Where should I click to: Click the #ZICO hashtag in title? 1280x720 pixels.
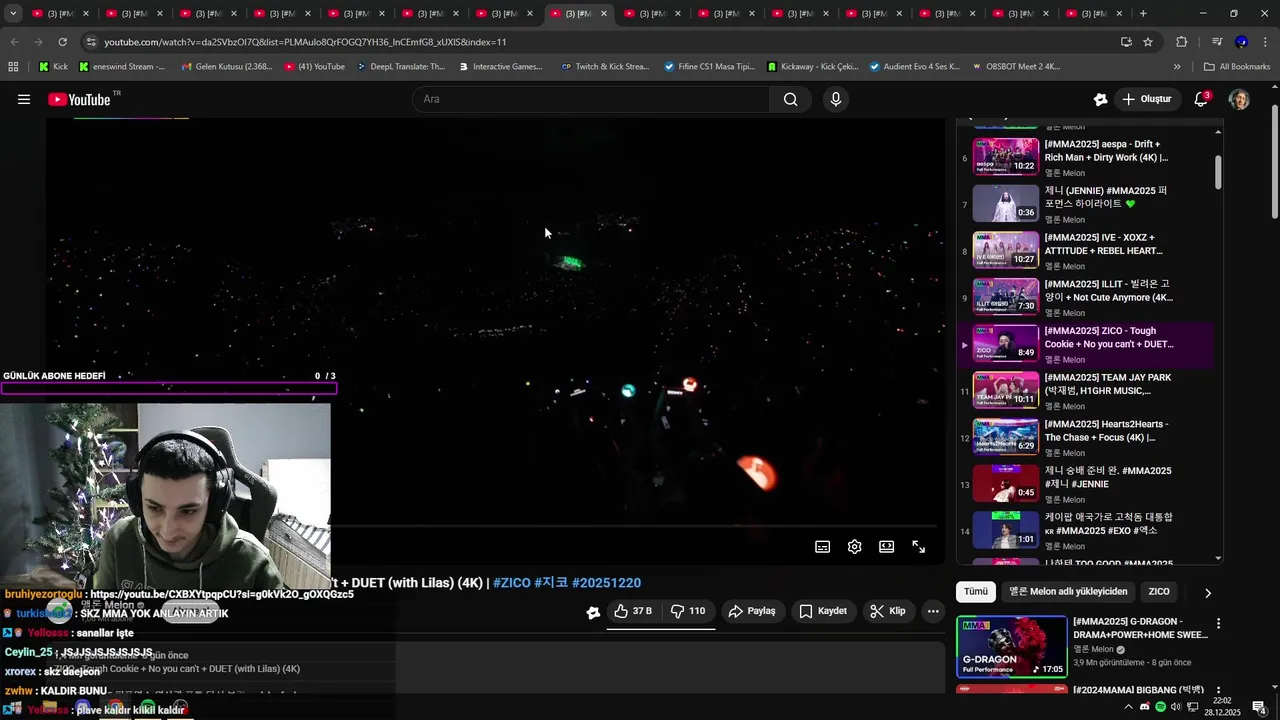coord(511,582)
